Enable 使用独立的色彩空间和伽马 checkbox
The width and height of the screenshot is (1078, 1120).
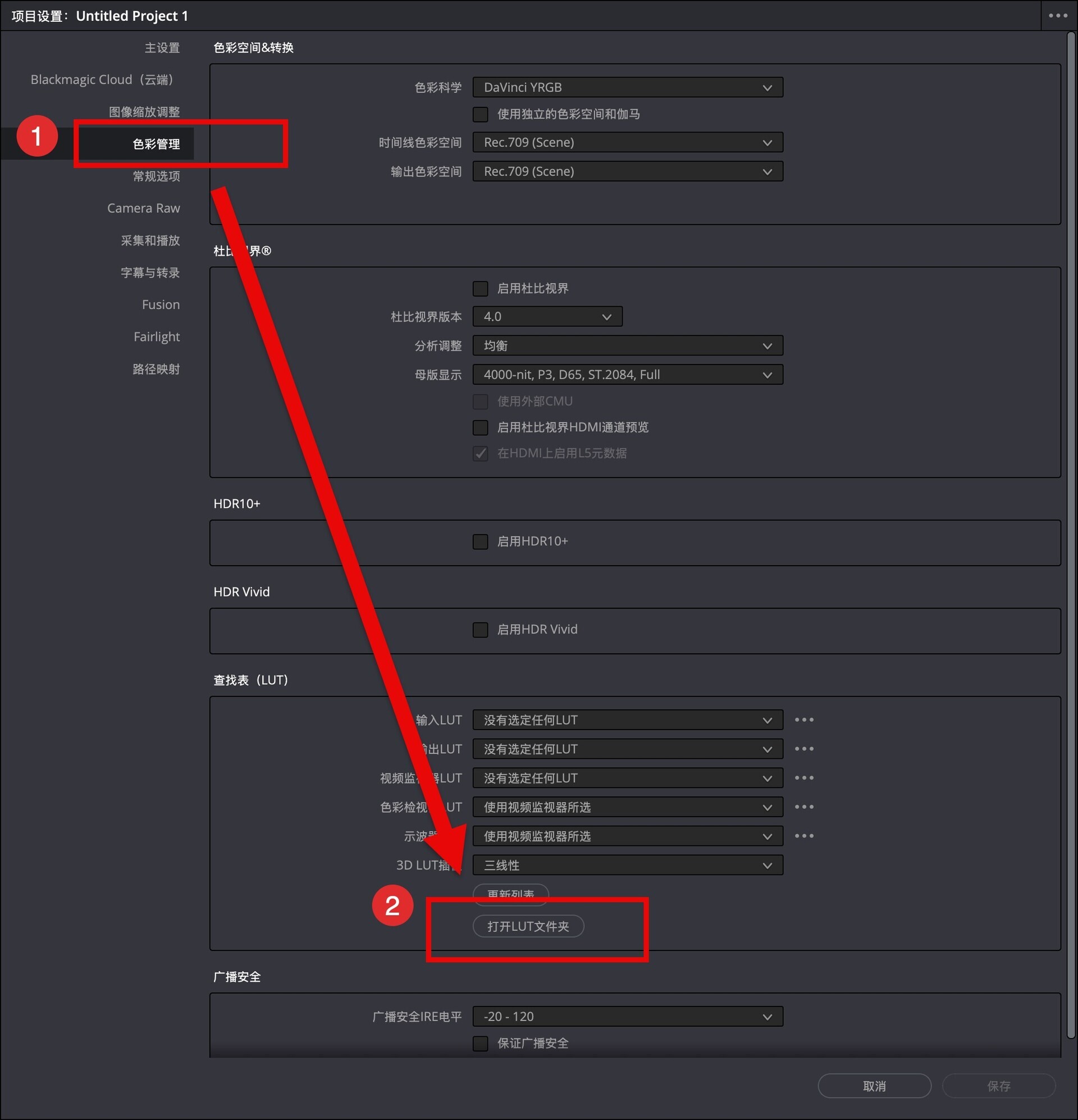pos(481,114)
